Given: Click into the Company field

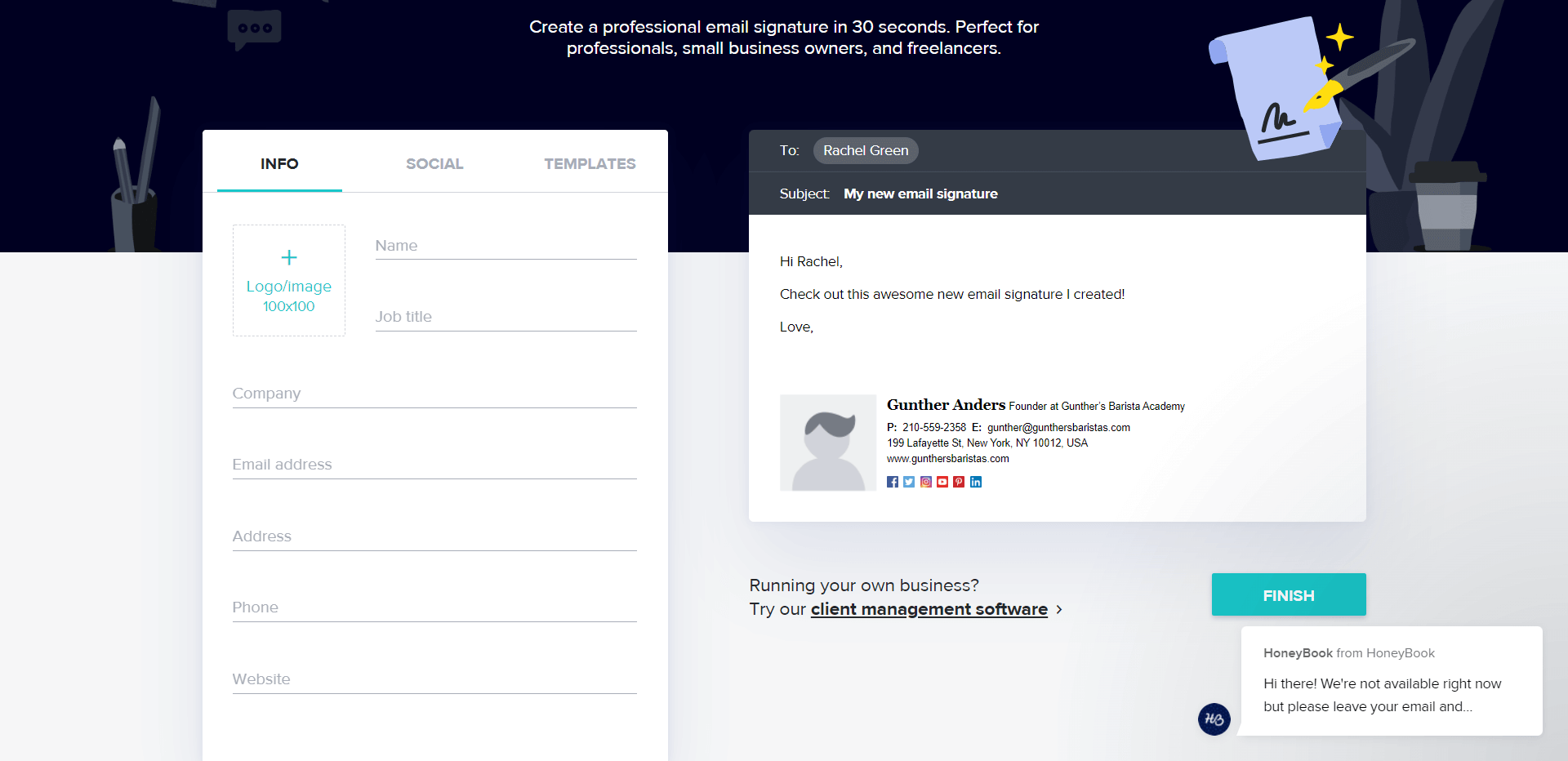Looking at the screenshot, I should click(434, 394).
